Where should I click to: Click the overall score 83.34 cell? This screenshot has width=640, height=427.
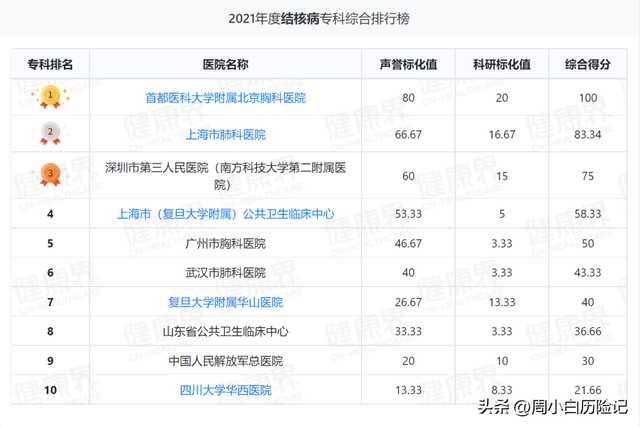(588, 135)
